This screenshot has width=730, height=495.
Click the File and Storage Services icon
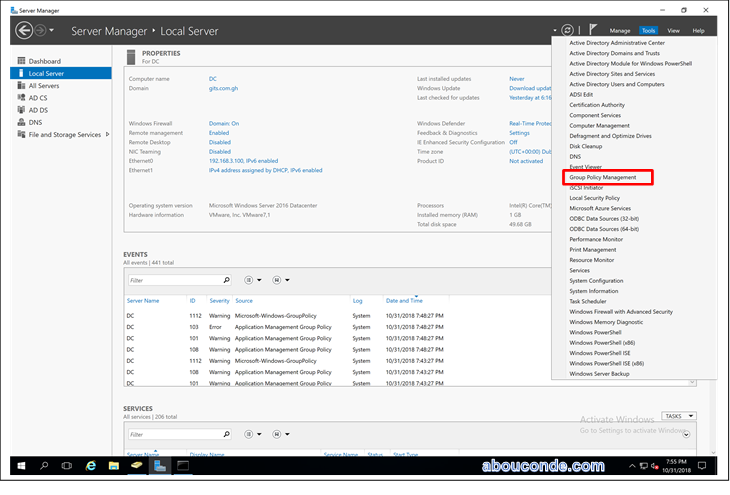[x=21, y=134]
